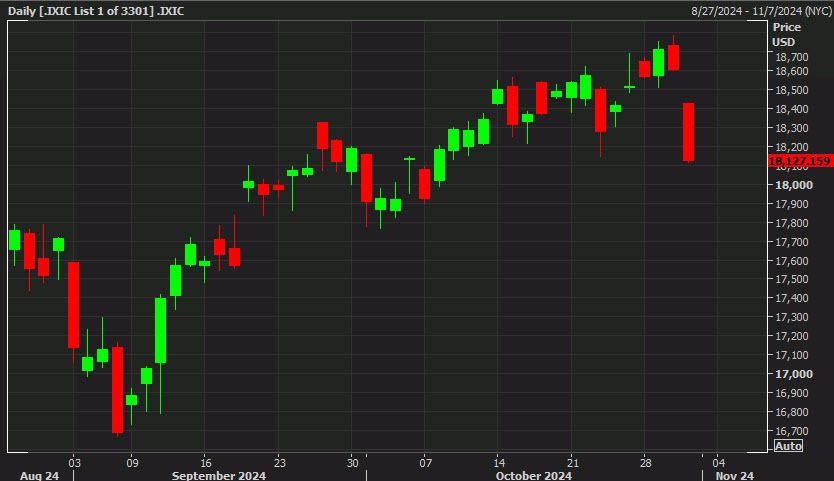
Task: Click the 16 date tick label
Action: pyautogui.click(x=206, y=463)
